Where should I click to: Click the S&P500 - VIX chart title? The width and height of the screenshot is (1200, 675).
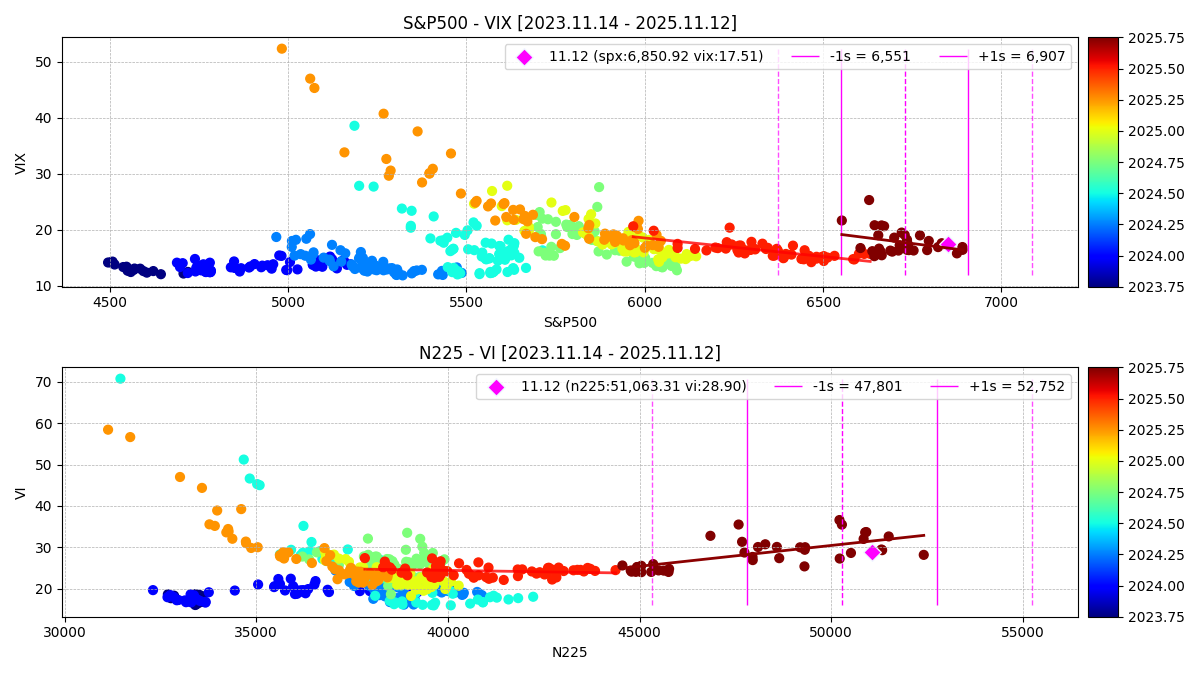[x=570, y=23]
